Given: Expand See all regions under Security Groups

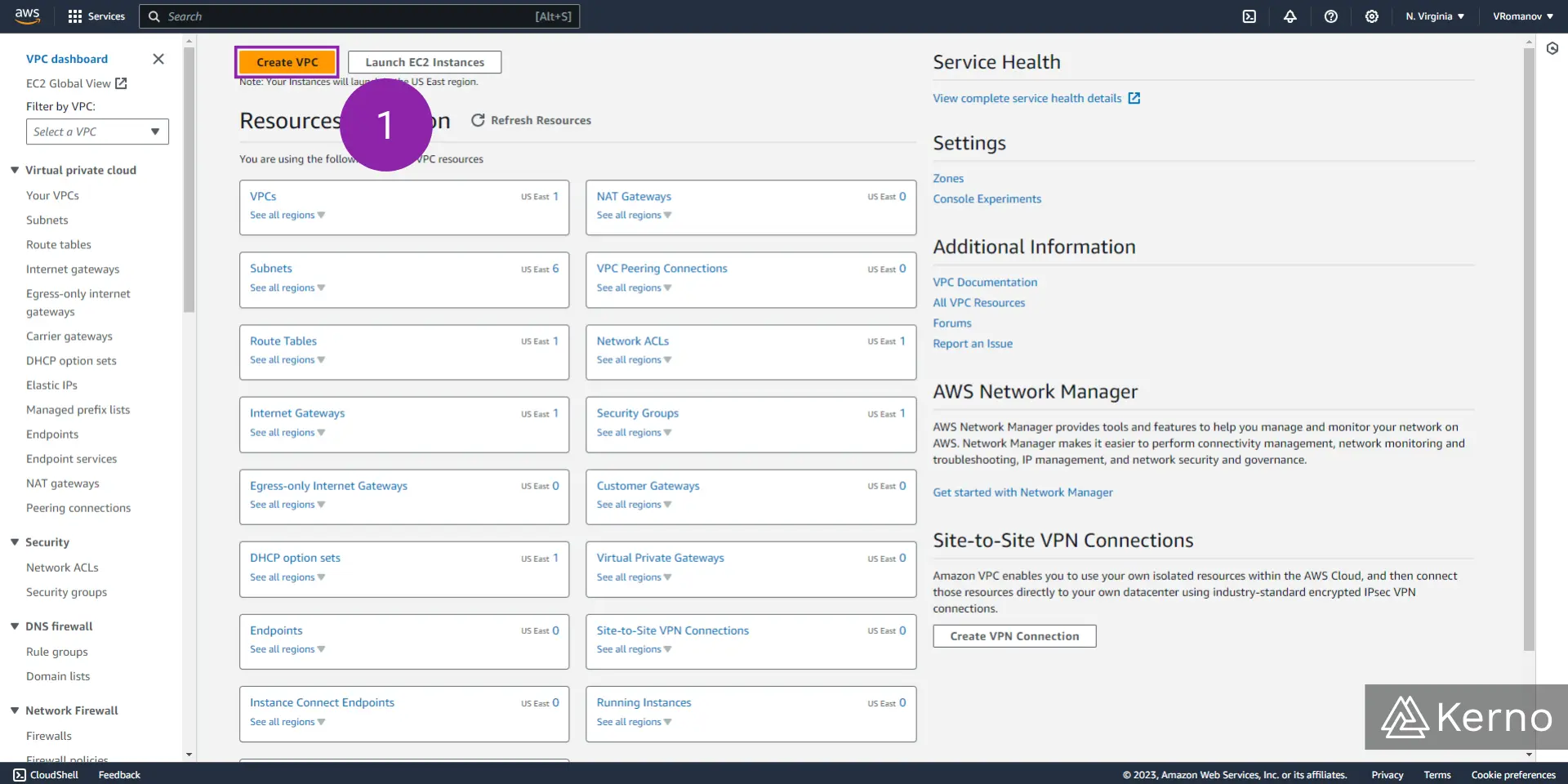Looking at the screenshot, I should pyautogui.click(x=634, y=433).
